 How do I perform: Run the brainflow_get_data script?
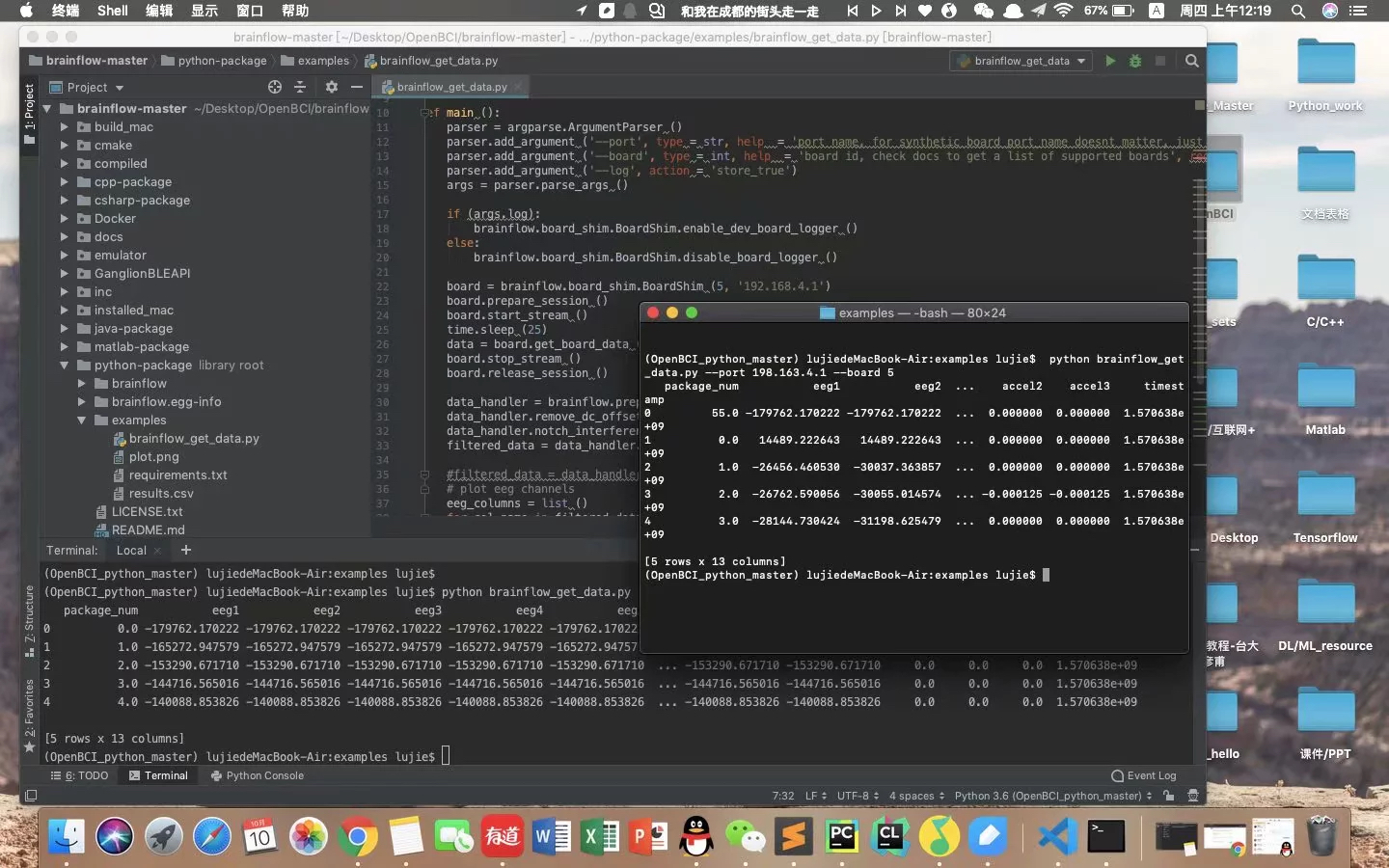point(1110,61)
